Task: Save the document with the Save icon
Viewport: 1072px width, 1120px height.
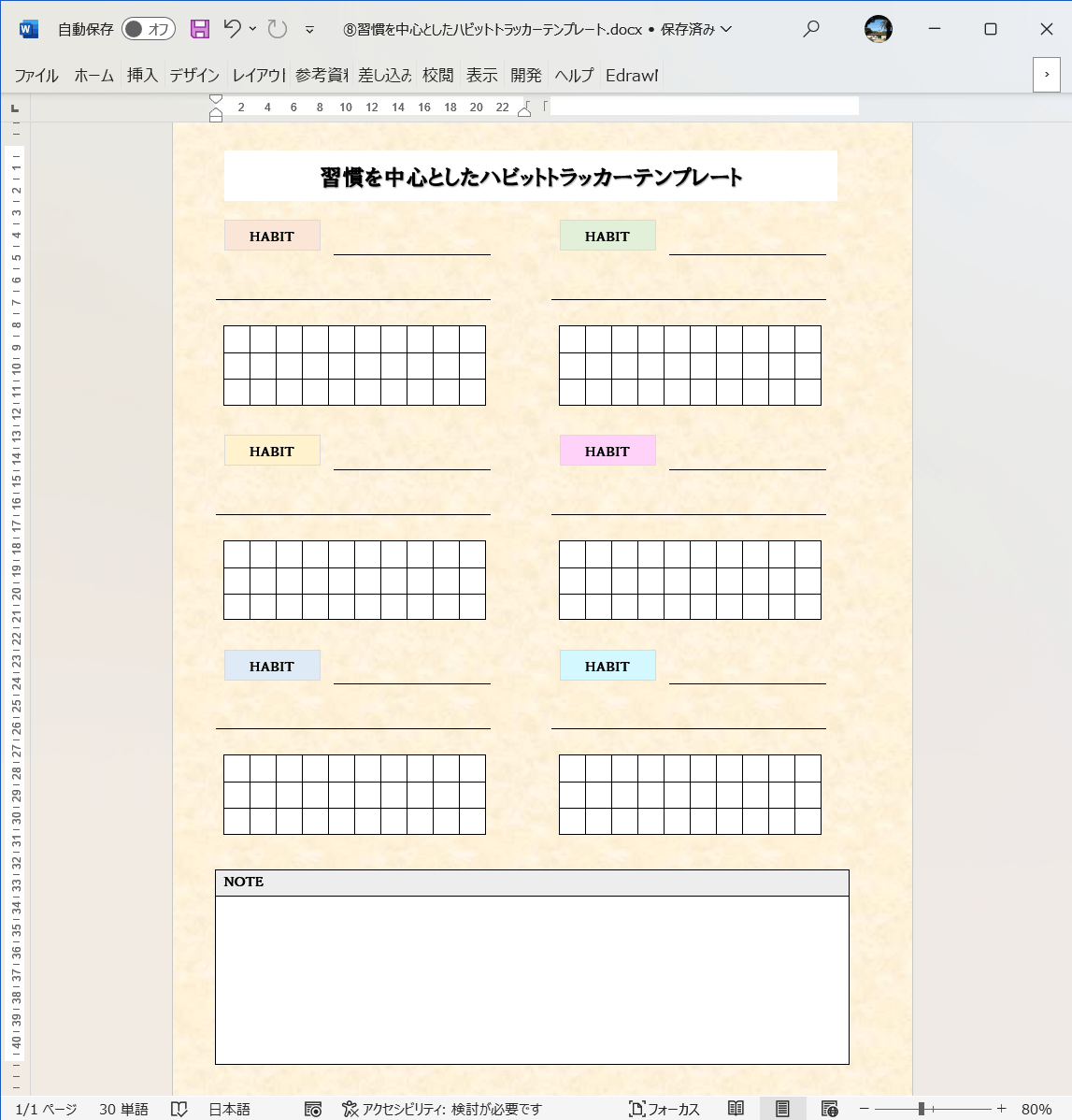Action: tap(199, 29)
